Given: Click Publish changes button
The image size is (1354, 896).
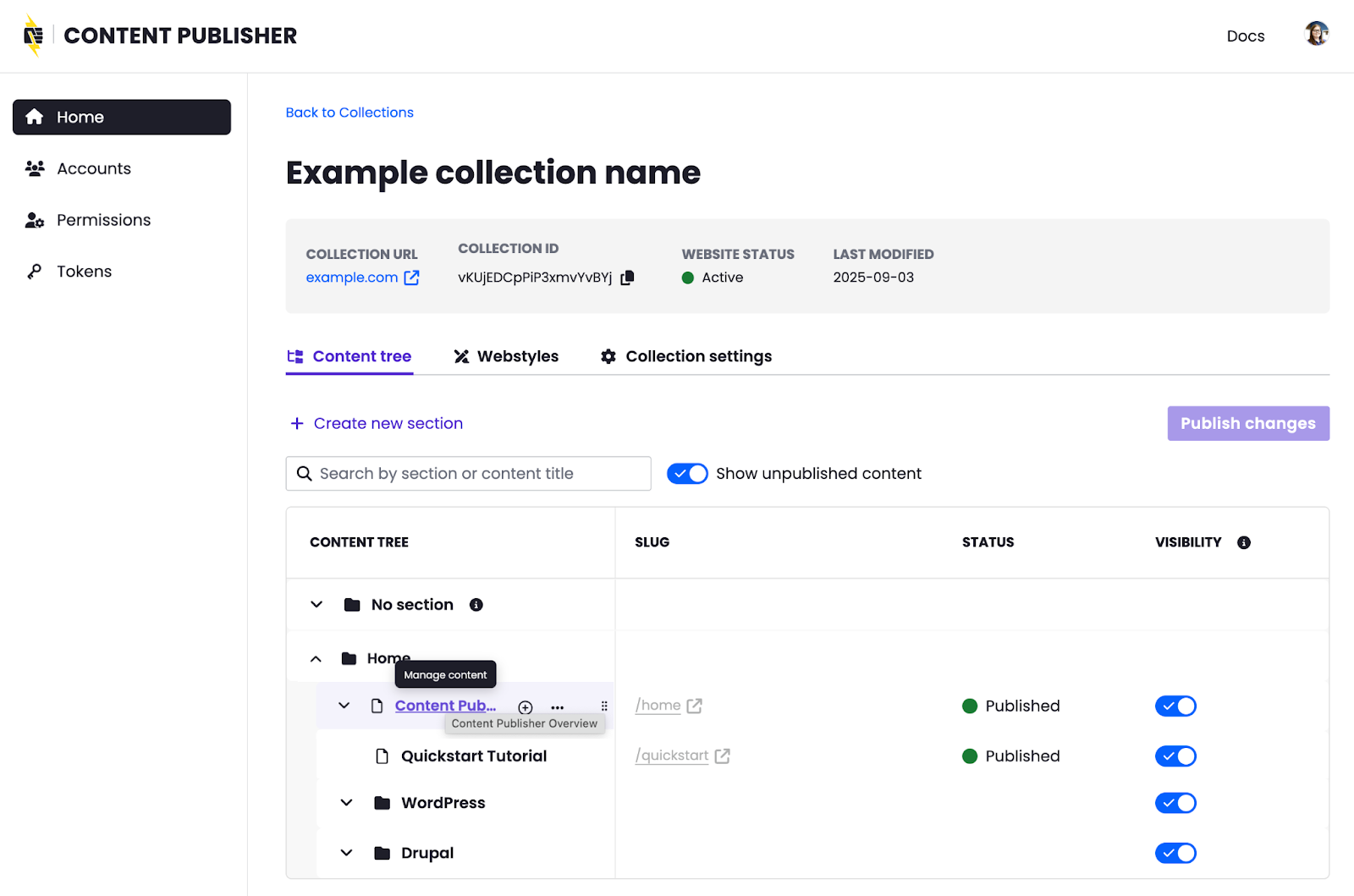Looking at the screenshot, I should (1247, 423).
